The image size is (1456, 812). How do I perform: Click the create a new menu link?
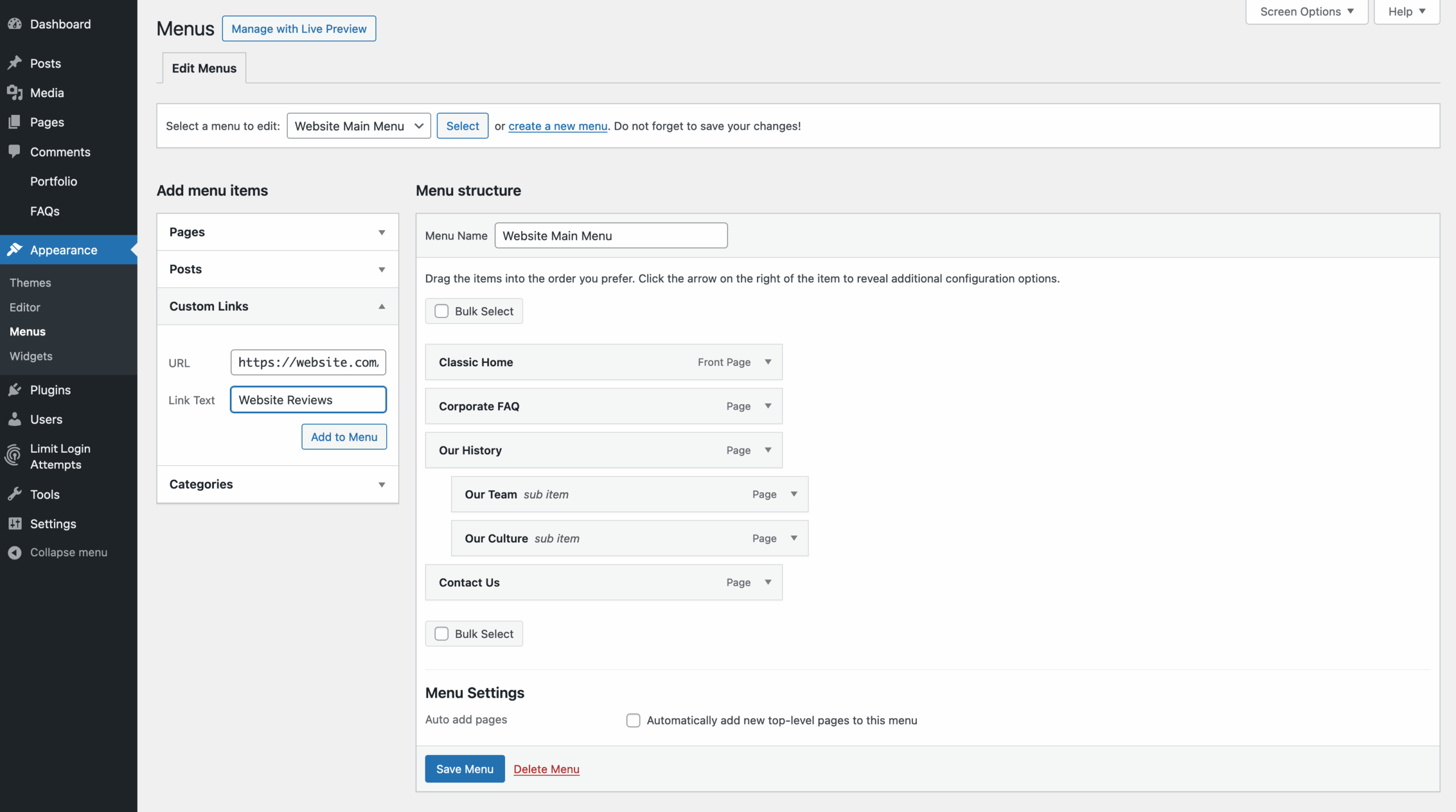coord(557,126)
